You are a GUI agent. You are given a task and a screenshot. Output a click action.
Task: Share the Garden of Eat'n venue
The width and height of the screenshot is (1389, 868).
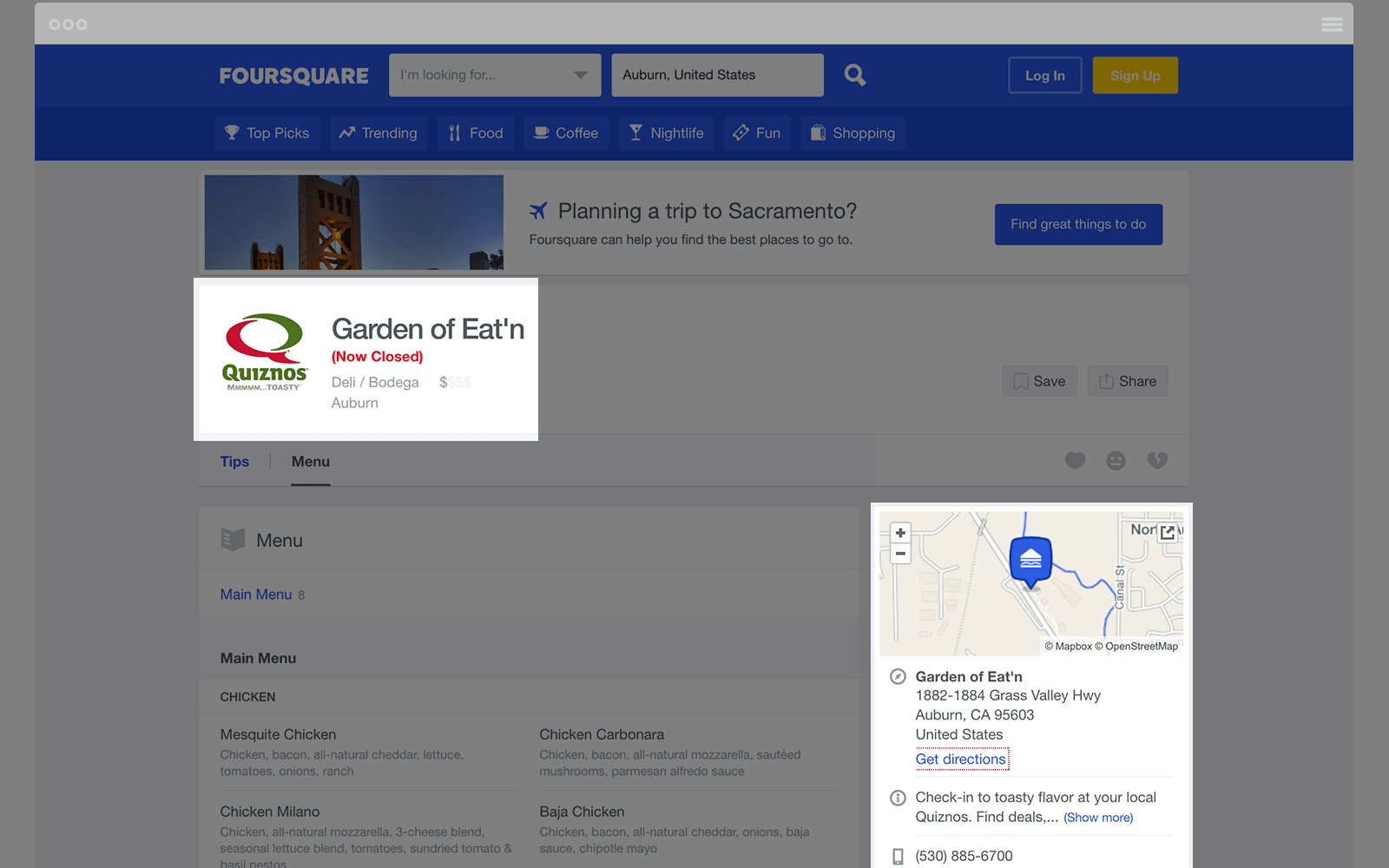(x=1127, y=381)
